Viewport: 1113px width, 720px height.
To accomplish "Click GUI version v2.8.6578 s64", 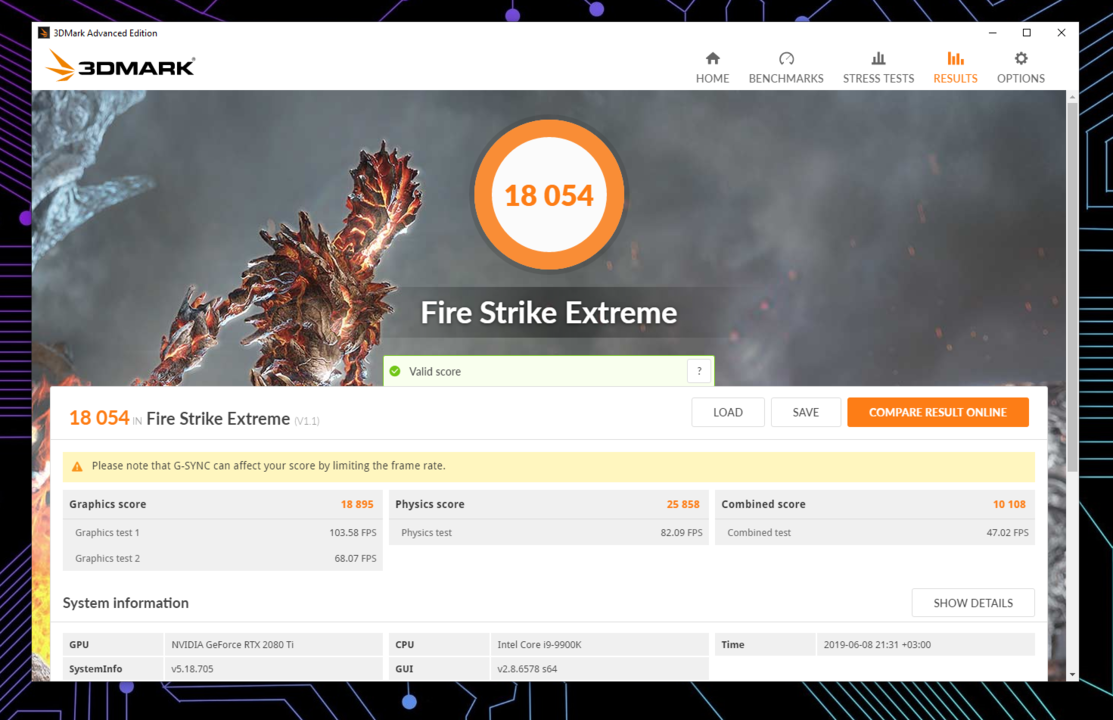I will pos(527,669).
